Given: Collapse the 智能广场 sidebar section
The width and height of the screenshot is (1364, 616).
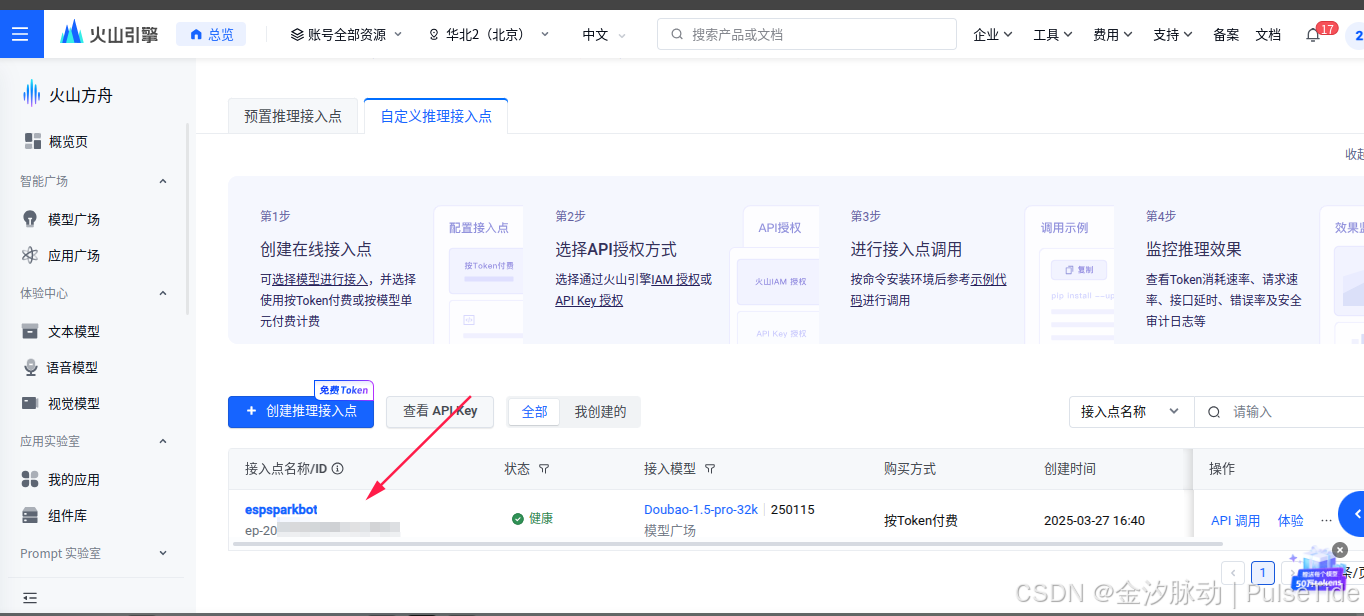Looking at the screenshot, I should 163,181.
